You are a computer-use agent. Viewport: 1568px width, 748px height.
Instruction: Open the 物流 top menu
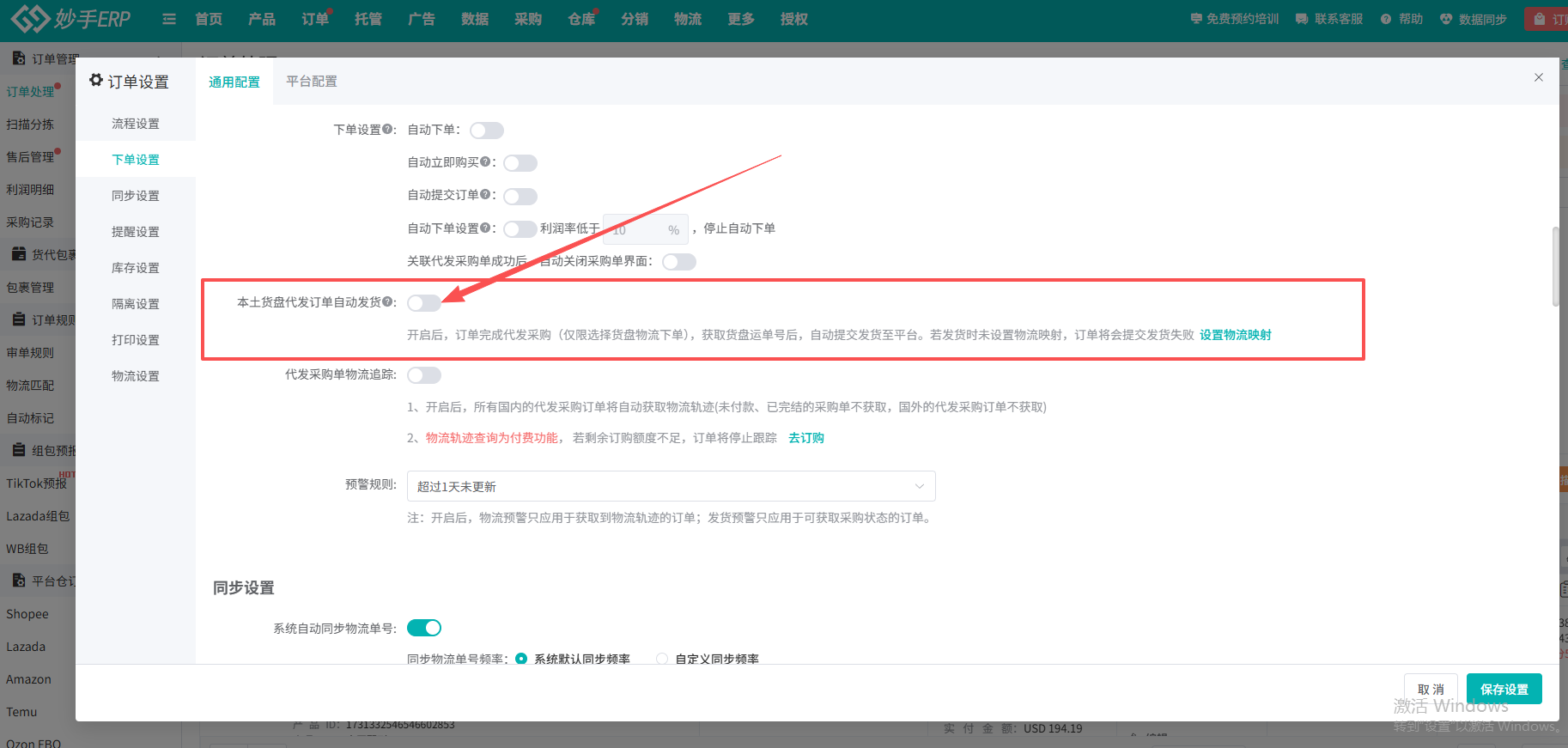point(688,19)
